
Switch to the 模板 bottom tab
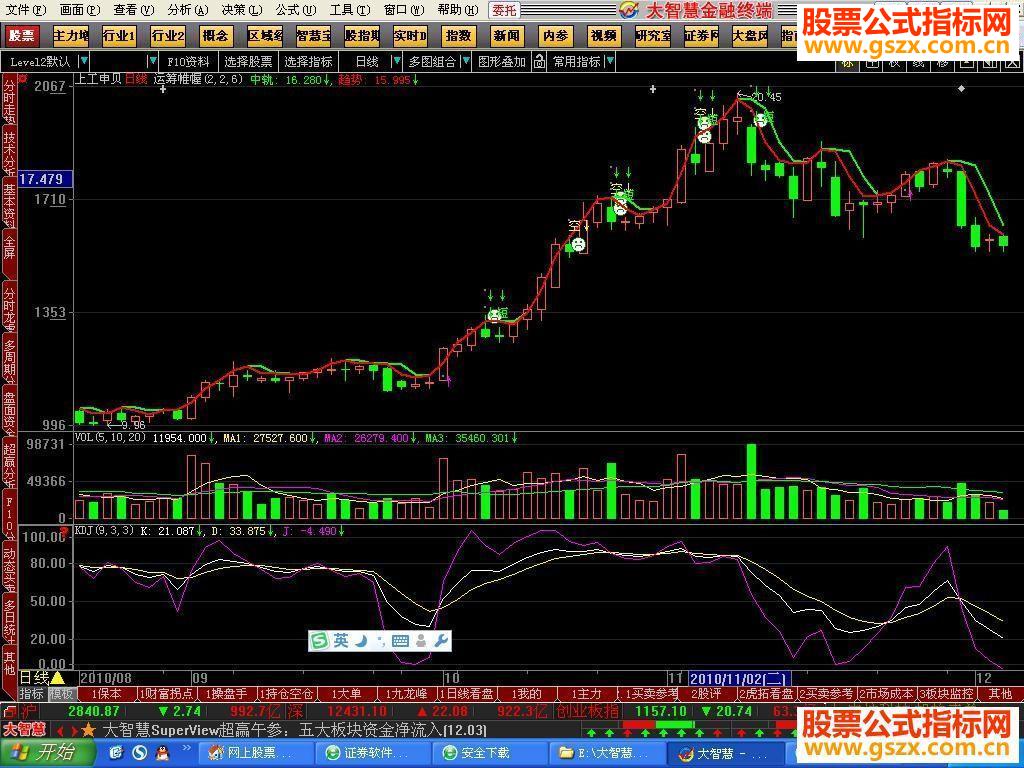click(62, 694)
